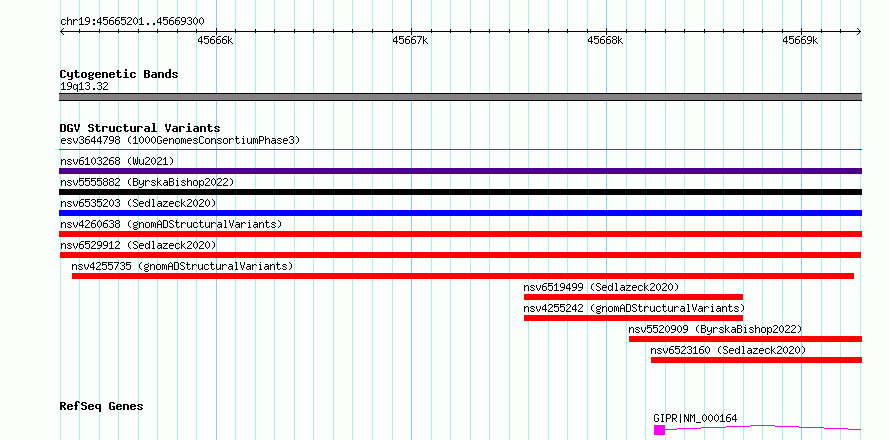
Task: Click the 45666k ruler label
Action: [215, 40]
